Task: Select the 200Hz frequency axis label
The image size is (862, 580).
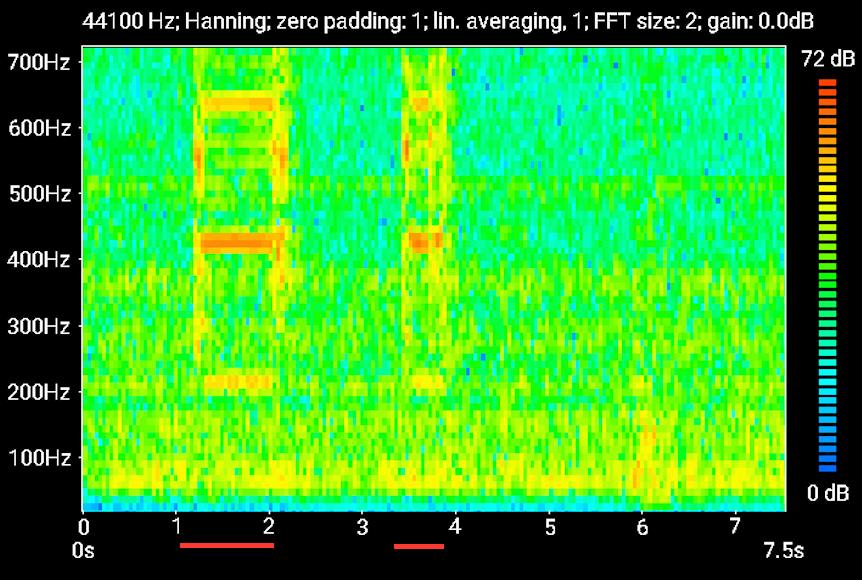Action: coord(39,393)
